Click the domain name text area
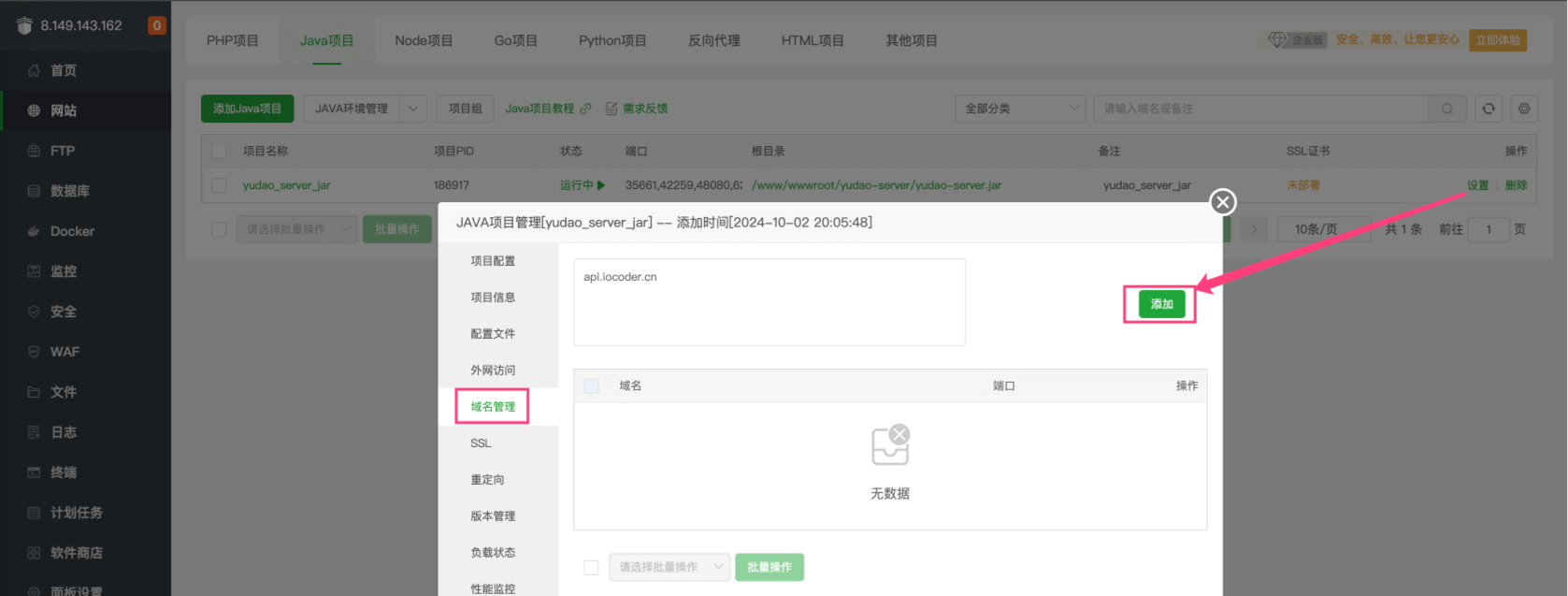 point(769,302)
